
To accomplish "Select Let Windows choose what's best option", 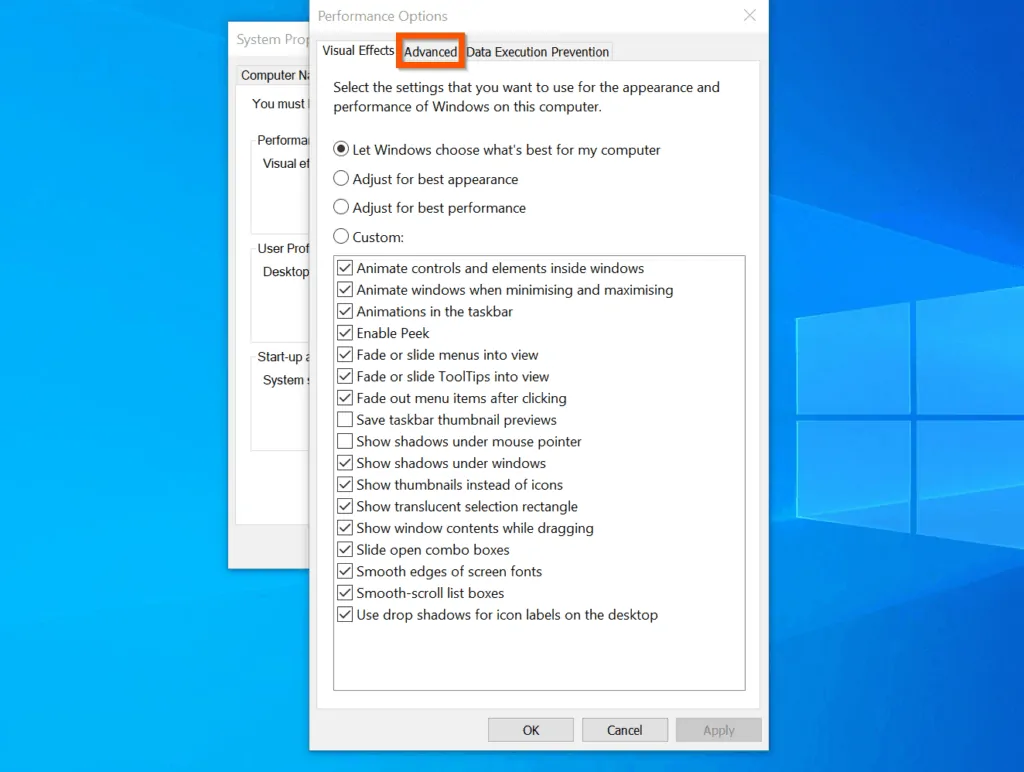I will [x=342, y=150].
